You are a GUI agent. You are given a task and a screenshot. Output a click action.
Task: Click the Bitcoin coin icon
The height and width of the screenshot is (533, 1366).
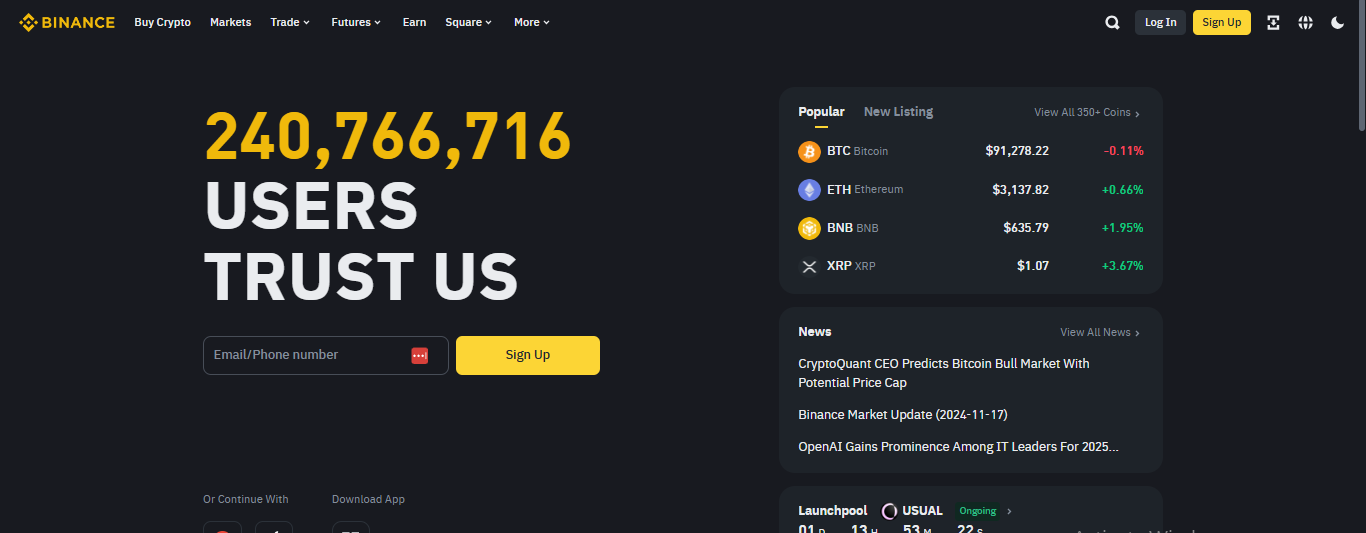(809, 151)
